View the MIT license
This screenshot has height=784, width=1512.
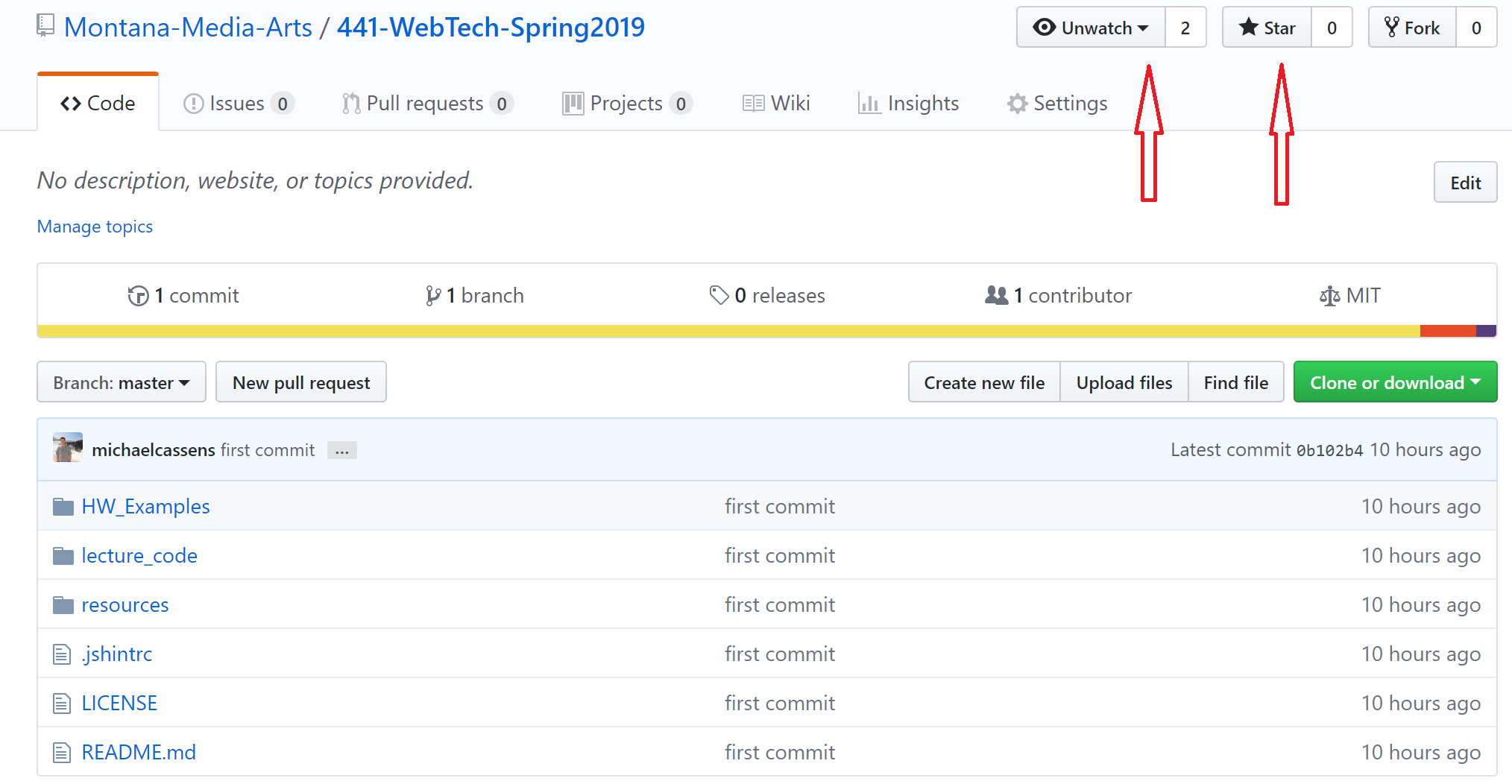point(1349,296)
